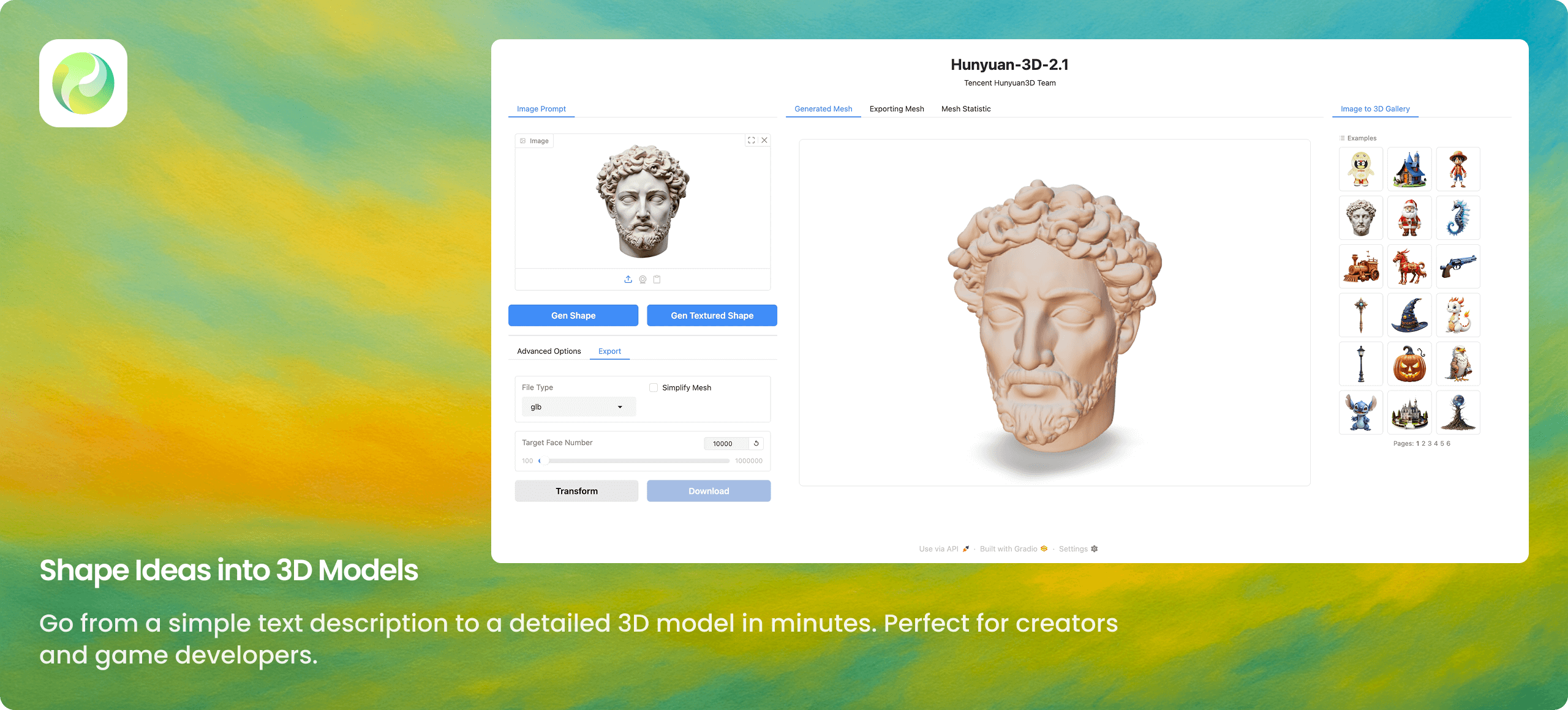Select the revolver gun example thumbnail
Viewport: 1568px width, 710px height.
tap(1458, 266)
